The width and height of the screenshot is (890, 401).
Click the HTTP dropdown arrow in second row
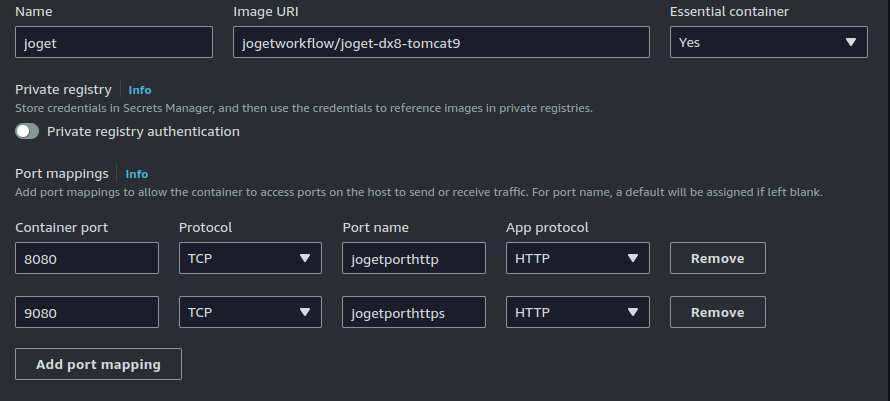(x=632, y=312)
